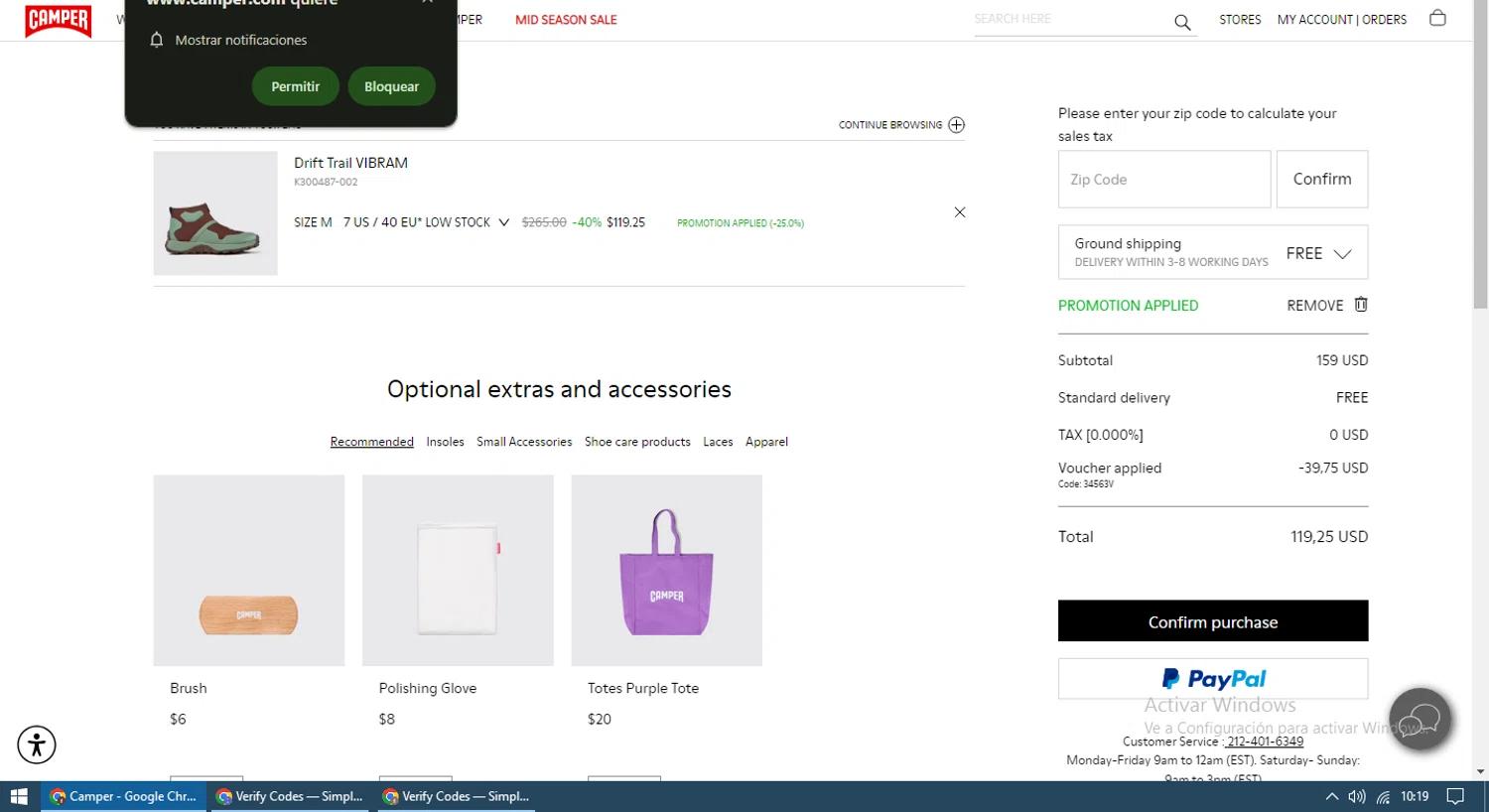The width and height of the screenshot is (1489, 812).
Task: Click the zip code Confirm button
Action: tap(1322, 179)
